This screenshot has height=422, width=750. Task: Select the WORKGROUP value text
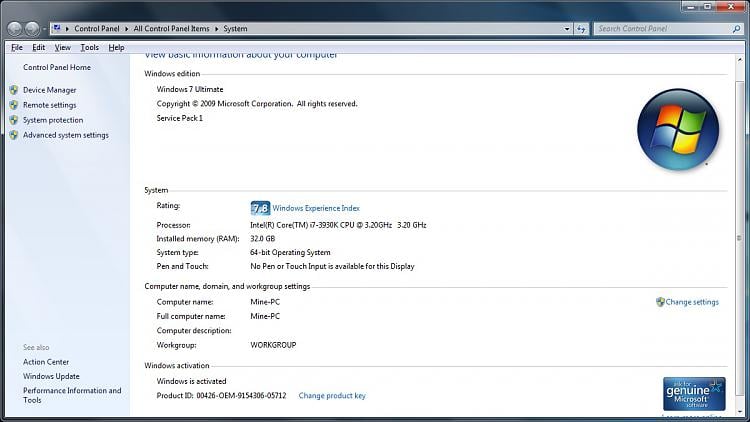point(273,345)
